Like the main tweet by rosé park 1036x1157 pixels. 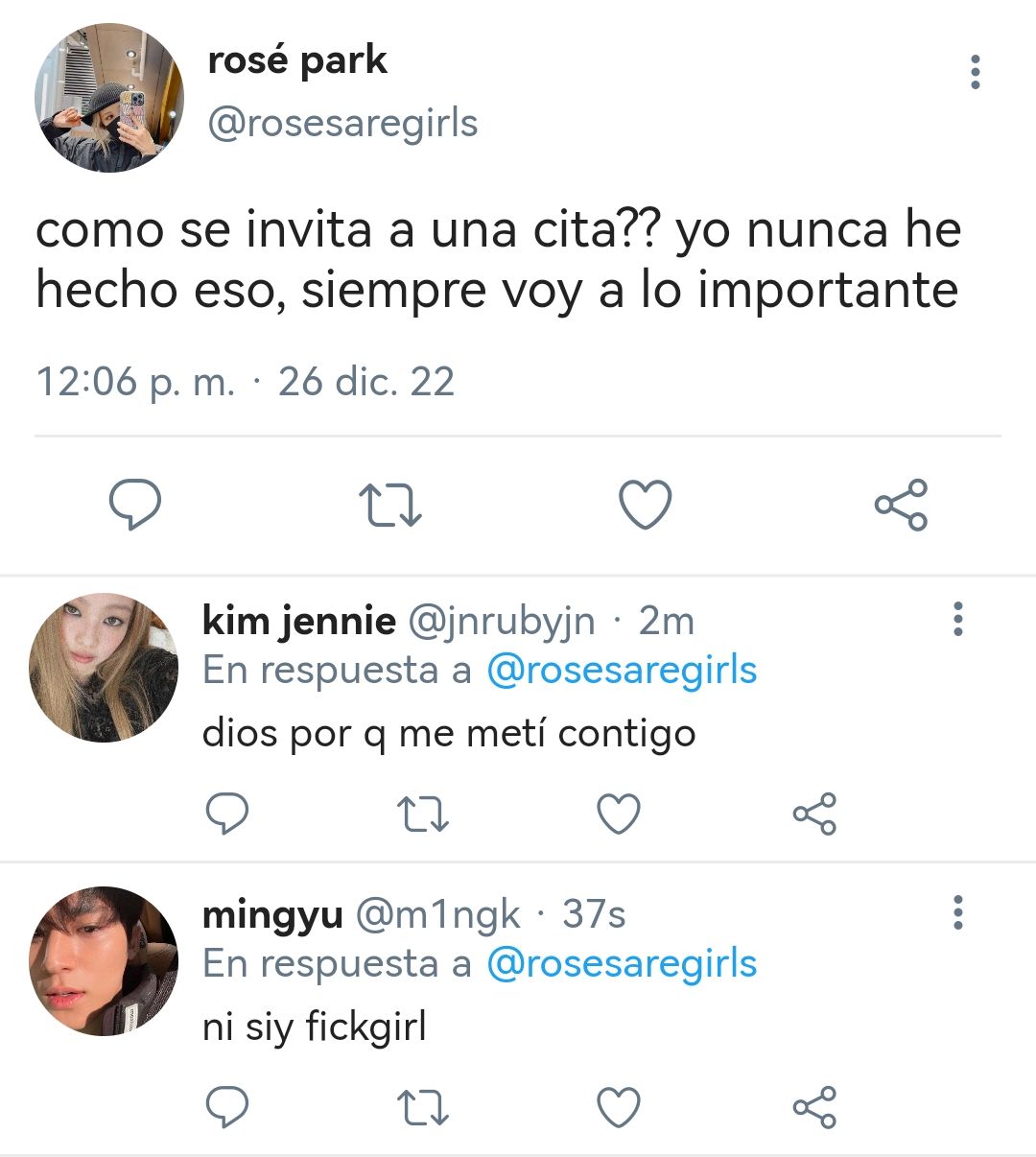645,505
